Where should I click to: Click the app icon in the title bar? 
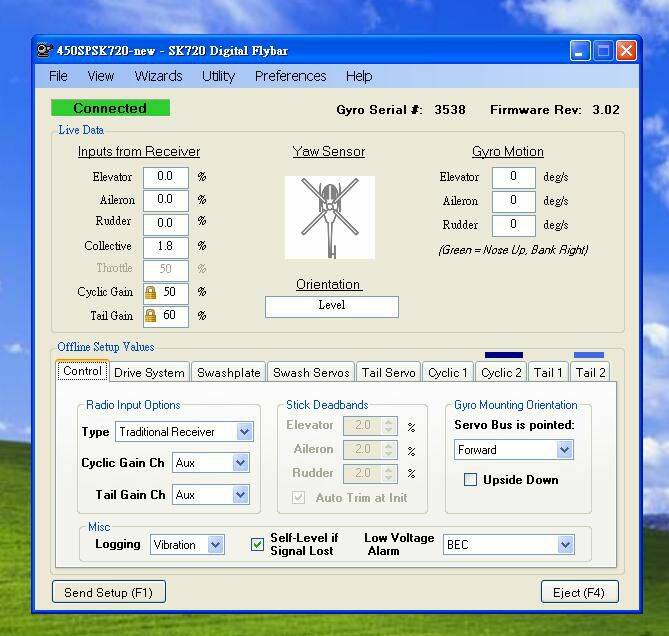point(44,51)
